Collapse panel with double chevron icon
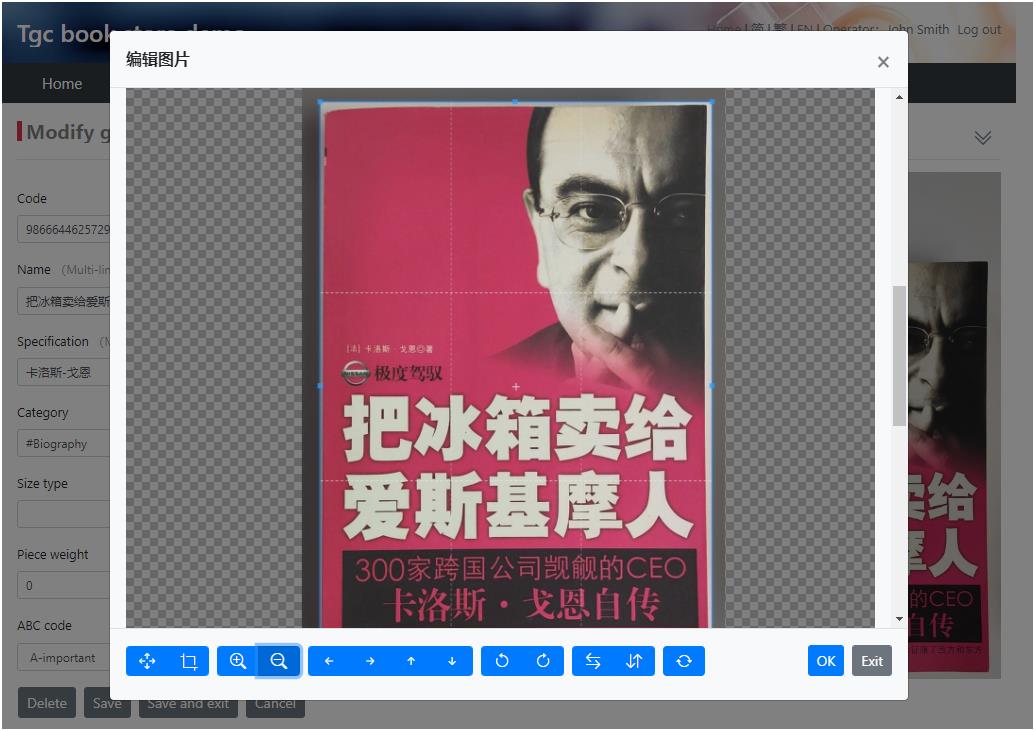1035x731 pixels. [983, 137]
